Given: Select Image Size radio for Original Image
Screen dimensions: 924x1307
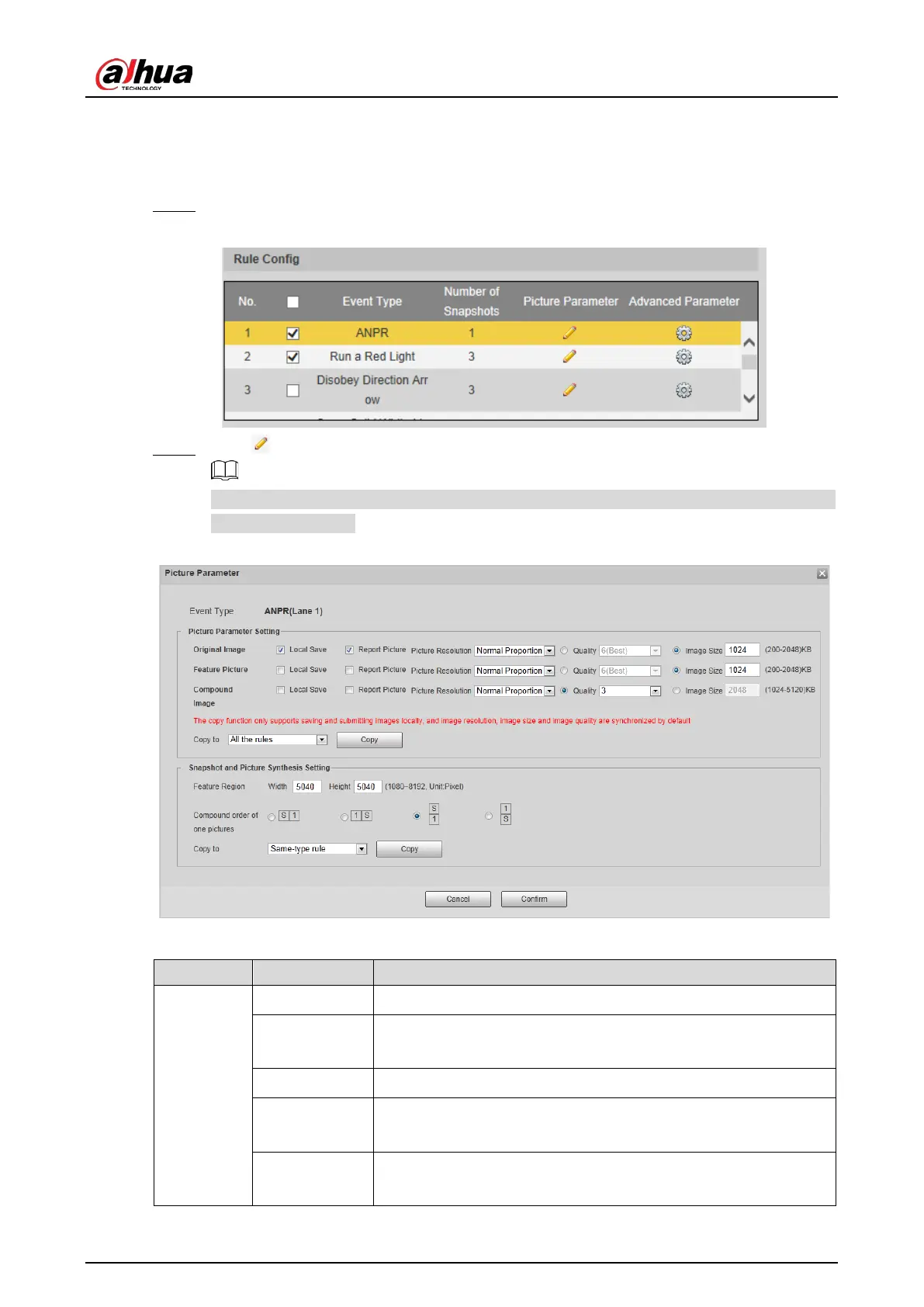Looking at the screenshot, I should (677, 651).
